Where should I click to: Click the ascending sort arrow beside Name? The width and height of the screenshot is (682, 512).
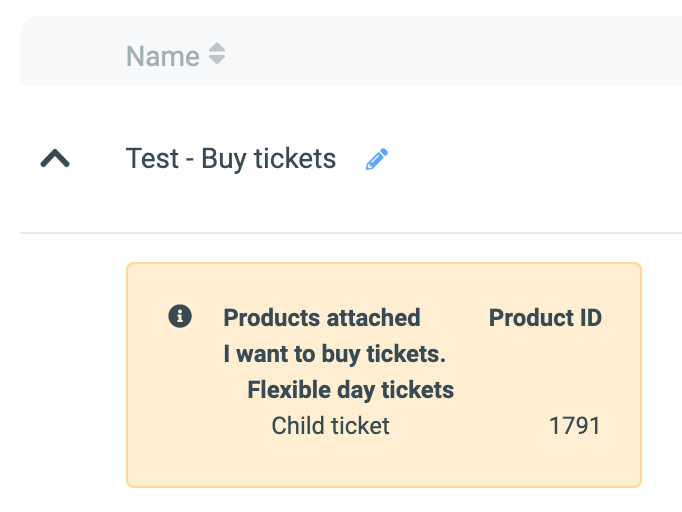coord(216,48)
